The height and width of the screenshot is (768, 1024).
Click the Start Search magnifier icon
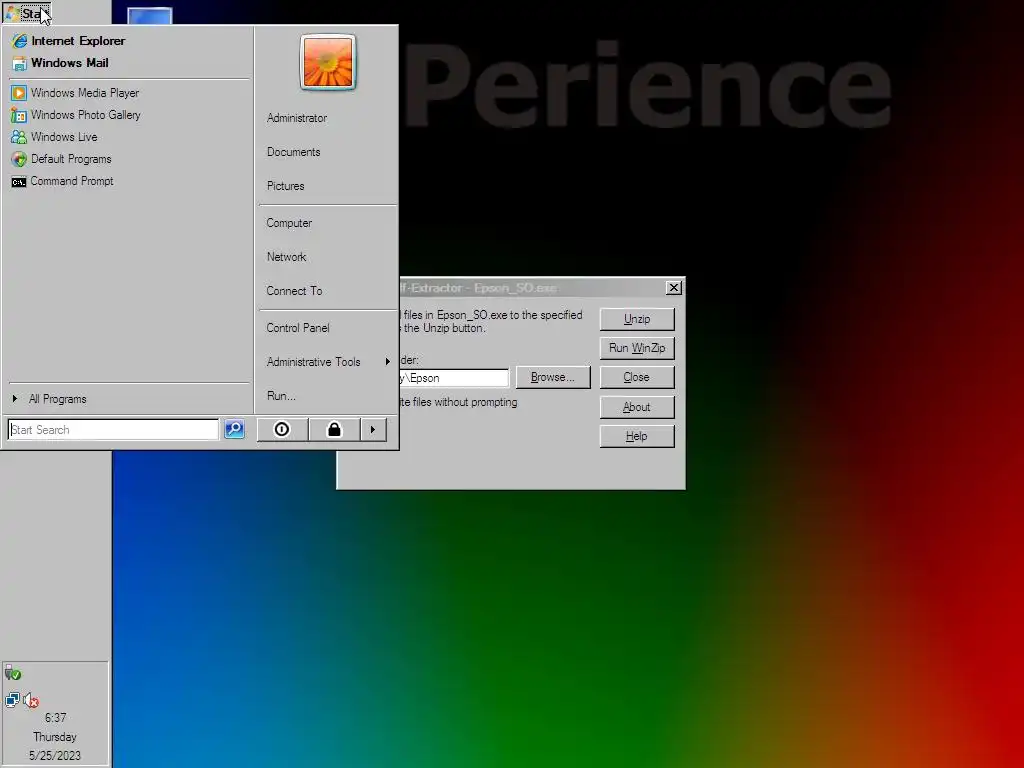234,429
